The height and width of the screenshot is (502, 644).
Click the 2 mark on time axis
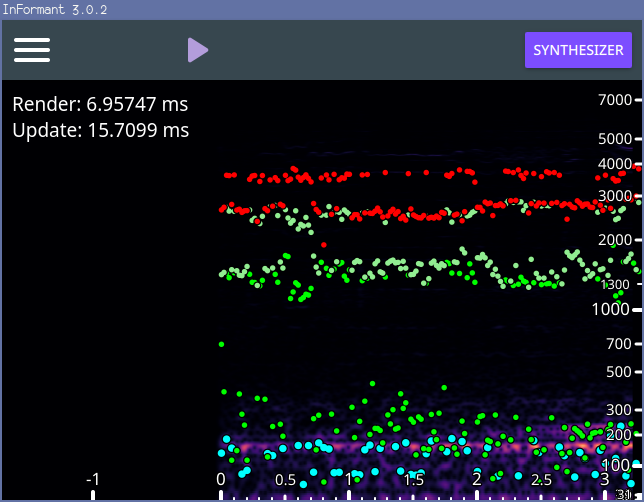pyautogui.click(x=478, y=480)
